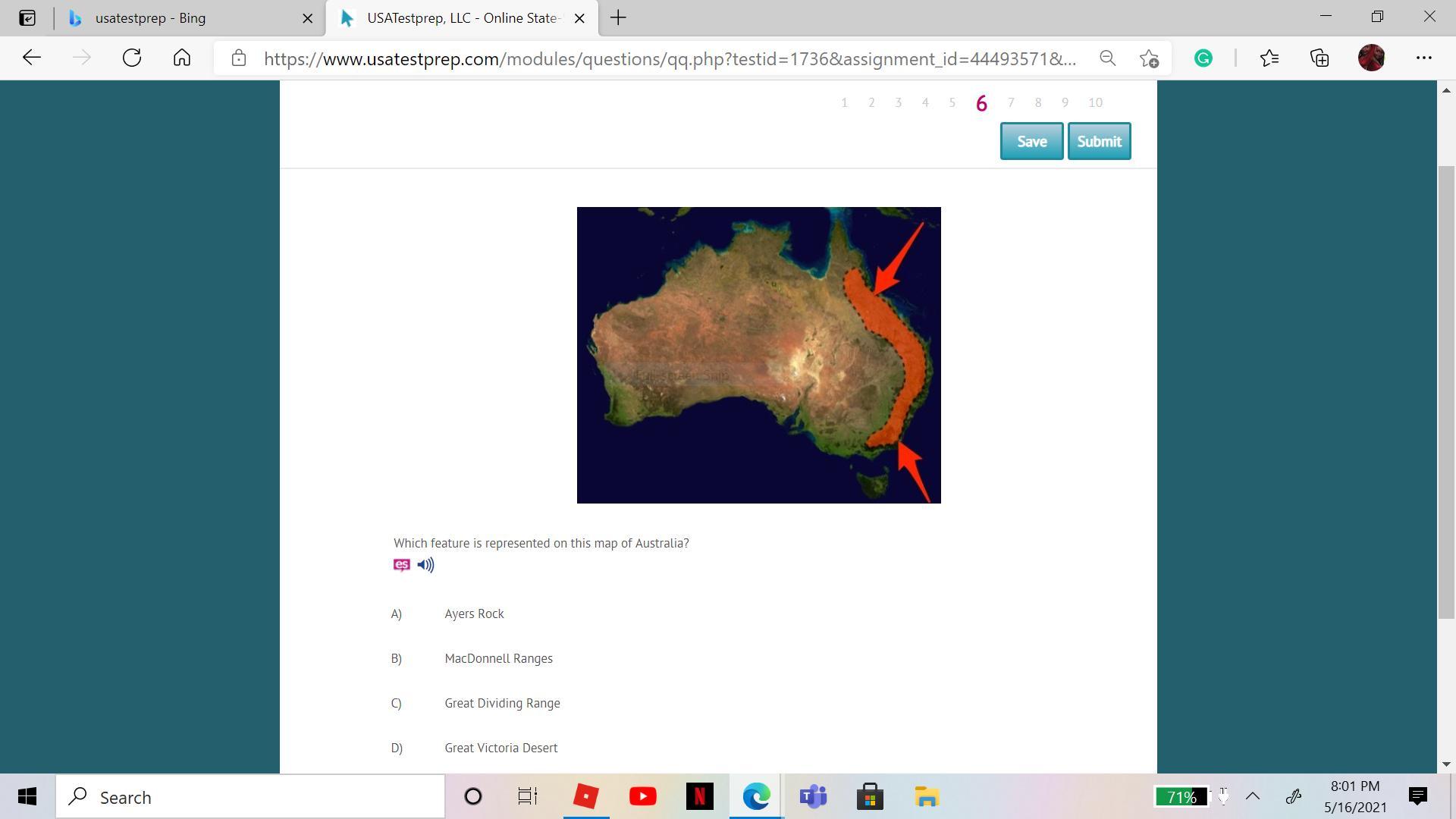Click the Grammarly extension icon
Viewport: 1456px width, 819px height.
(x=1203, y=58)
